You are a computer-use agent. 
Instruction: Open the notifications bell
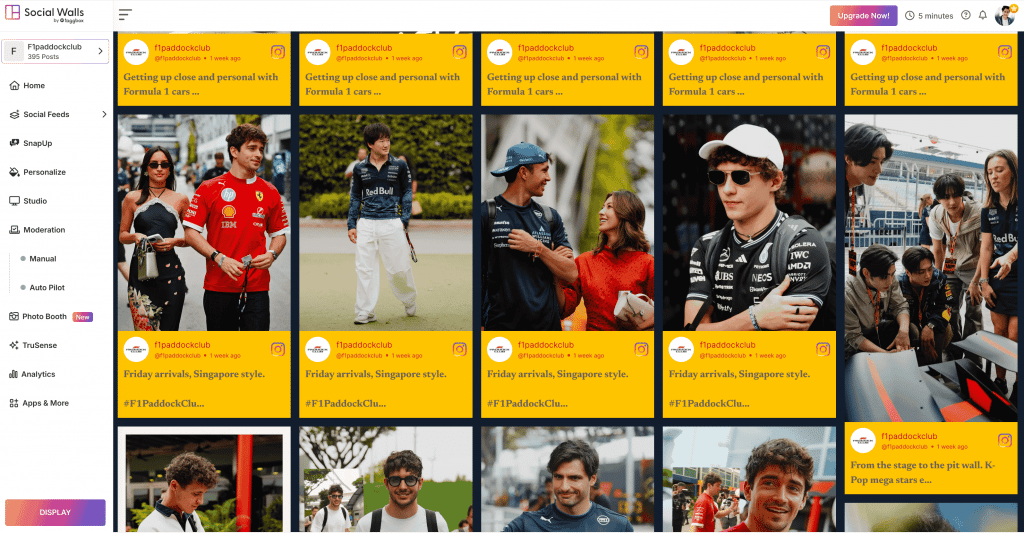982,15
